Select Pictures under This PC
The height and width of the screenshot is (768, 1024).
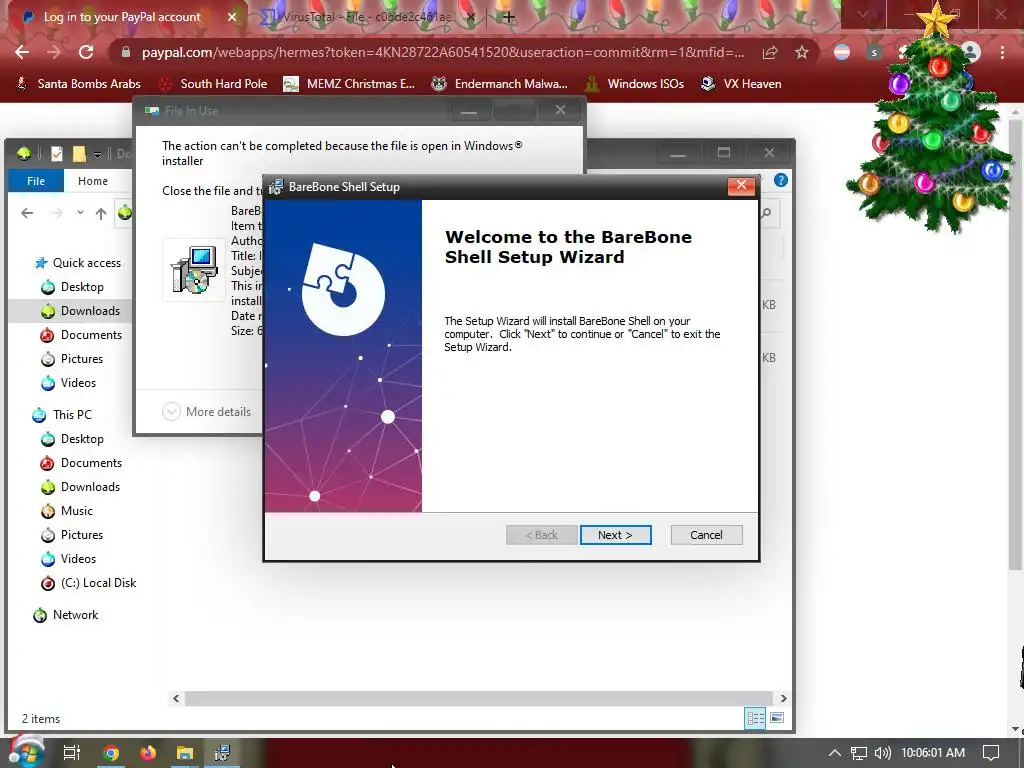[72, 535]
